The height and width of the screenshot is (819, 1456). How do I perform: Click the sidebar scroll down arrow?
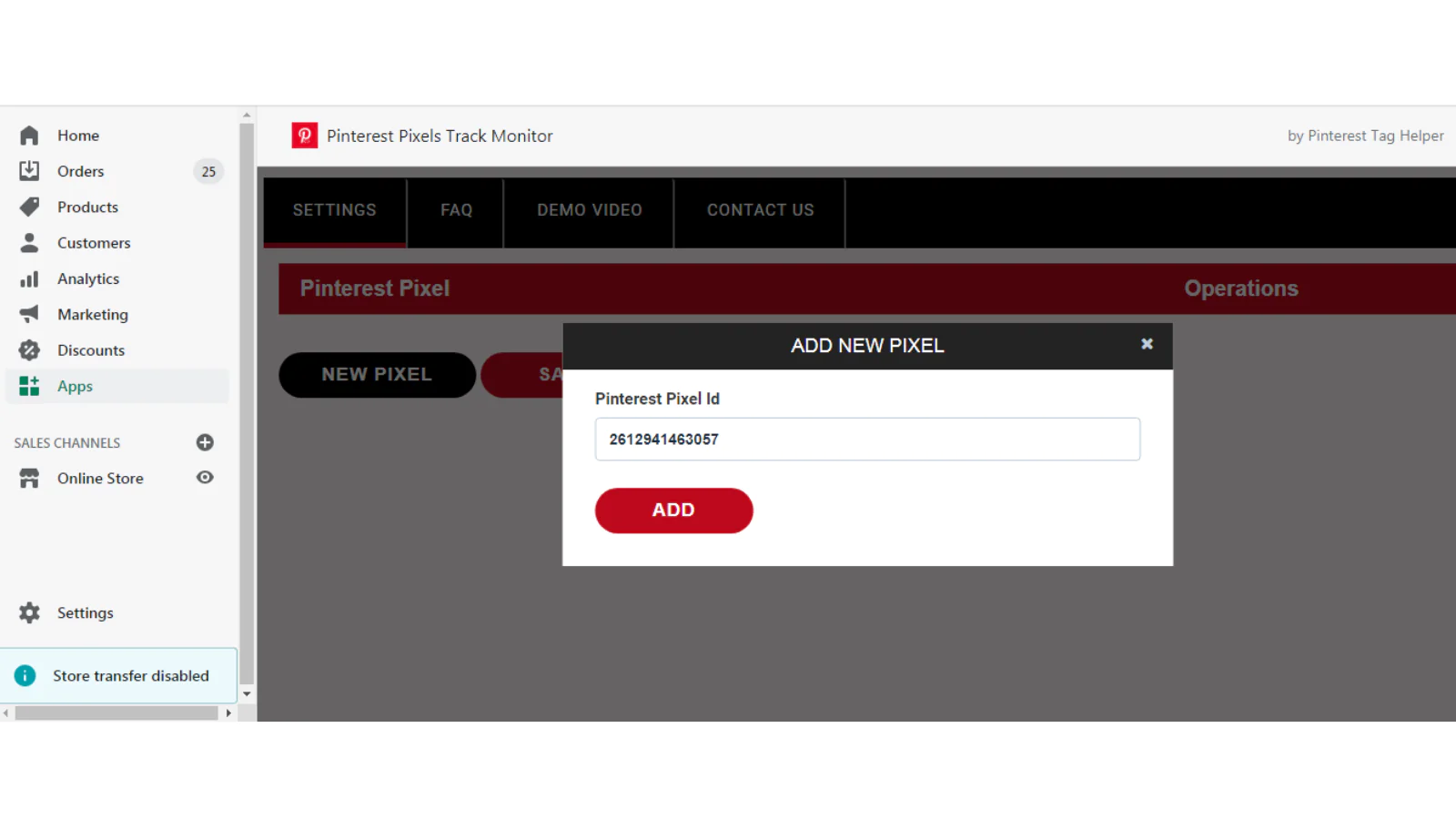point(247,694)
